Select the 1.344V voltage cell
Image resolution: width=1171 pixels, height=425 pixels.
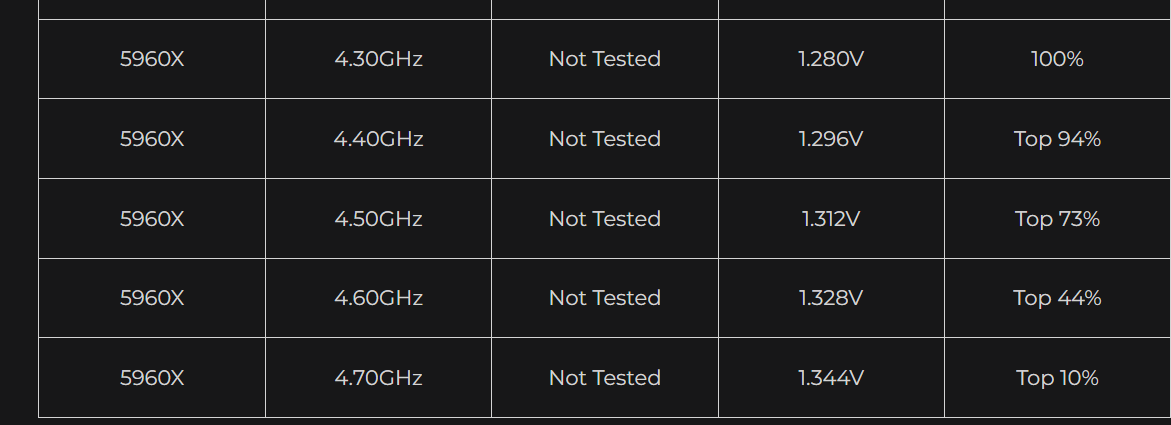click(831, 378)
